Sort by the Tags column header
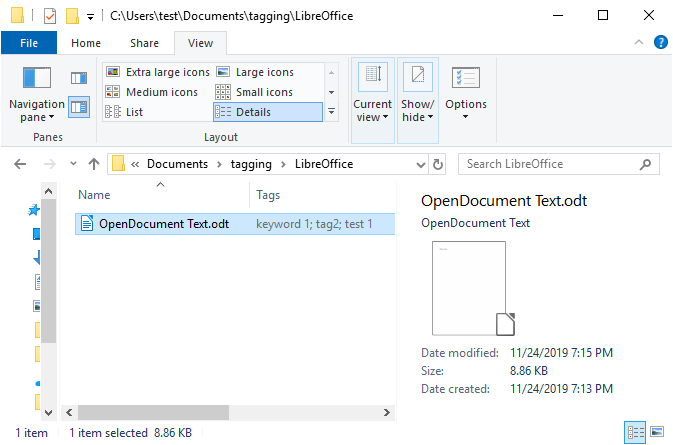Screen dimensions: 673x445 tap(268, 195)
